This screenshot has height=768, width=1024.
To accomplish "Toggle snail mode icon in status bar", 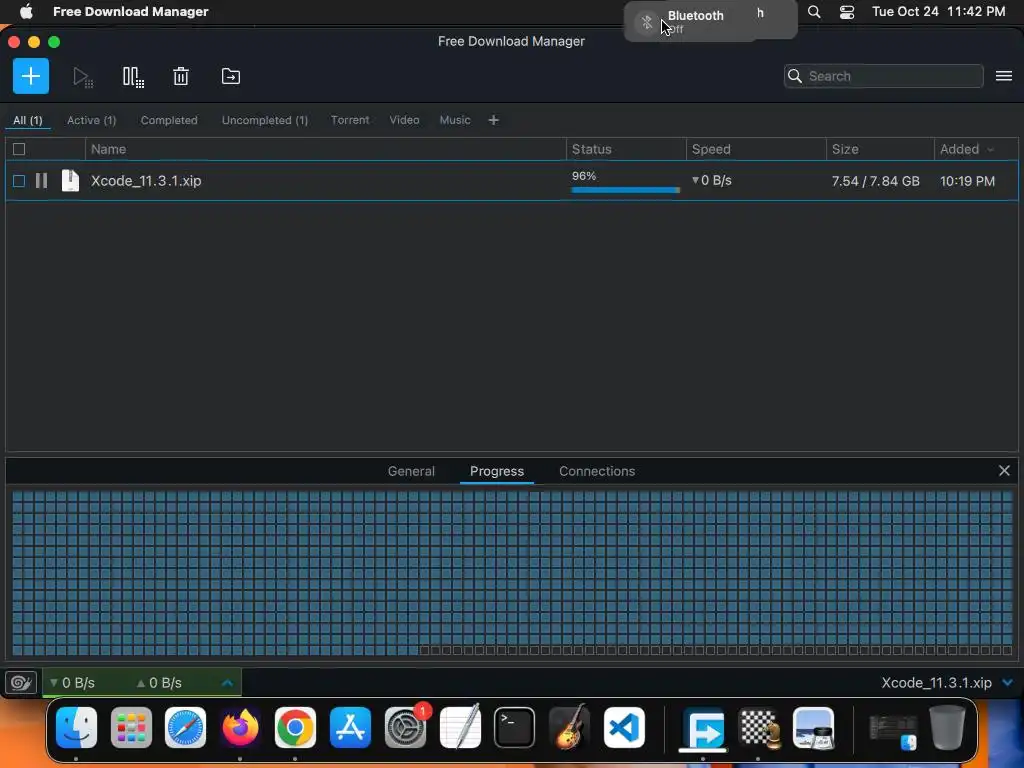I will [x=21, y=682].
